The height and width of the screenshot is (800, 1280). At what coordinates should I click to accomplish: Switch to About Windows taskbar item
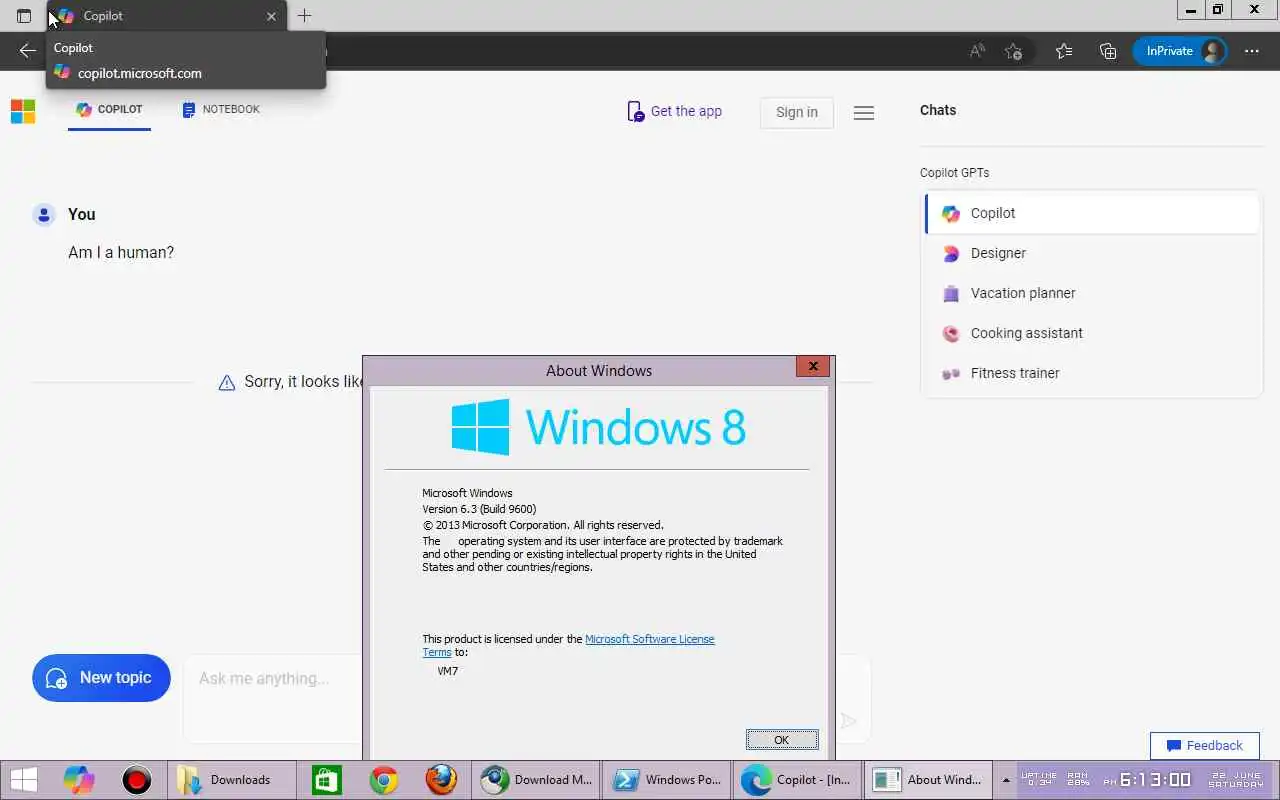coord(928,780)
